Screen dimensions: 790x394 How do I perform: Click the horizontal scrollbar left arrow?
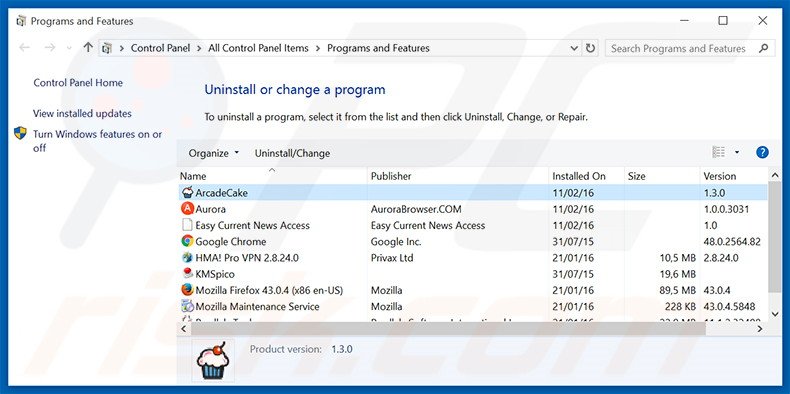[x=184, y=329]
